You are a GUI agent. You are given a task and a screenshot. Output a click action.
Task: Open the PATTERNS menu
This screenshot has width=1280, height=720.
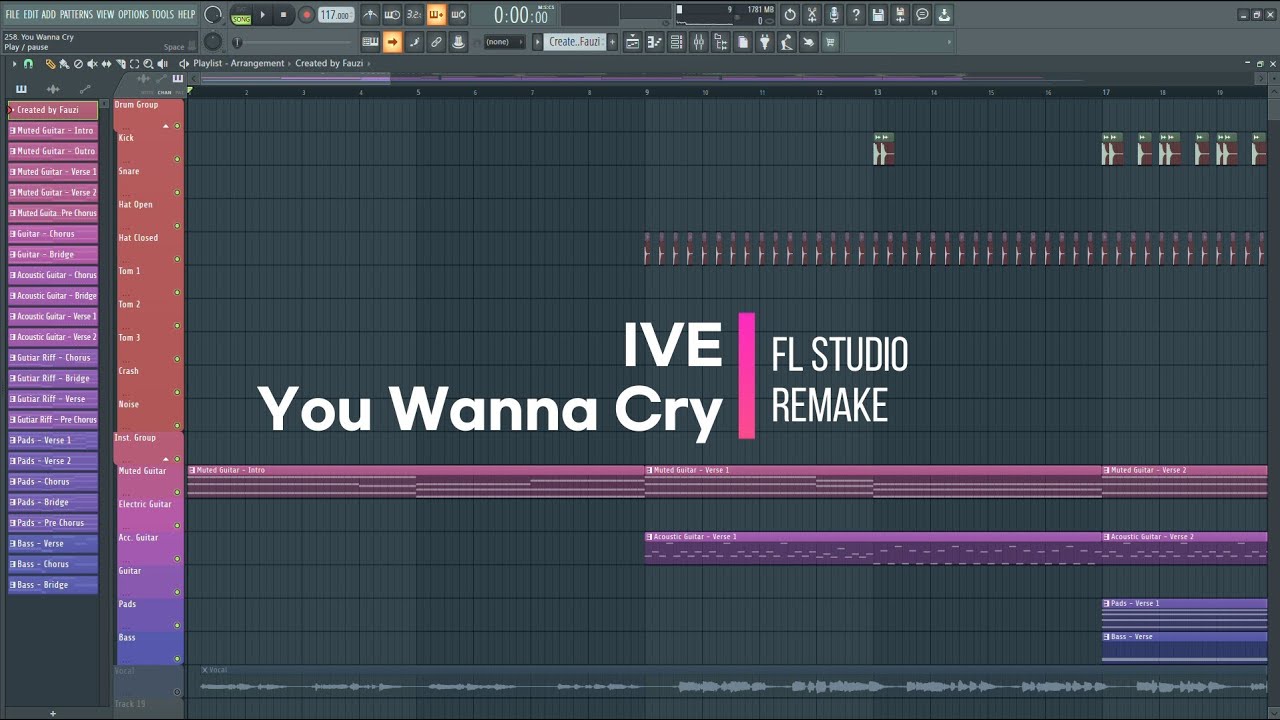76,14
